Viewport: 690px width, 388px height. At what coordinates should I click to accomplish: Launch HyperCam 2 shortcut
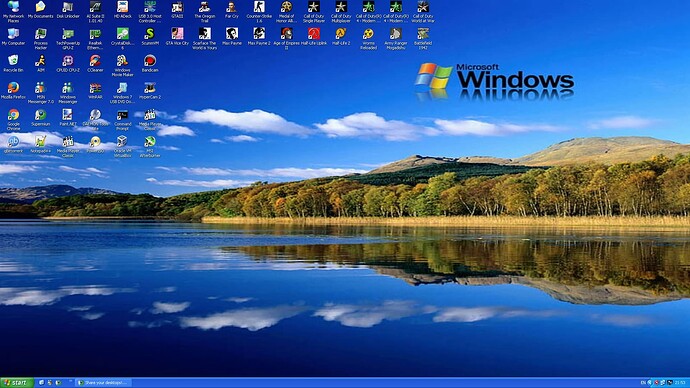(150, 91)
